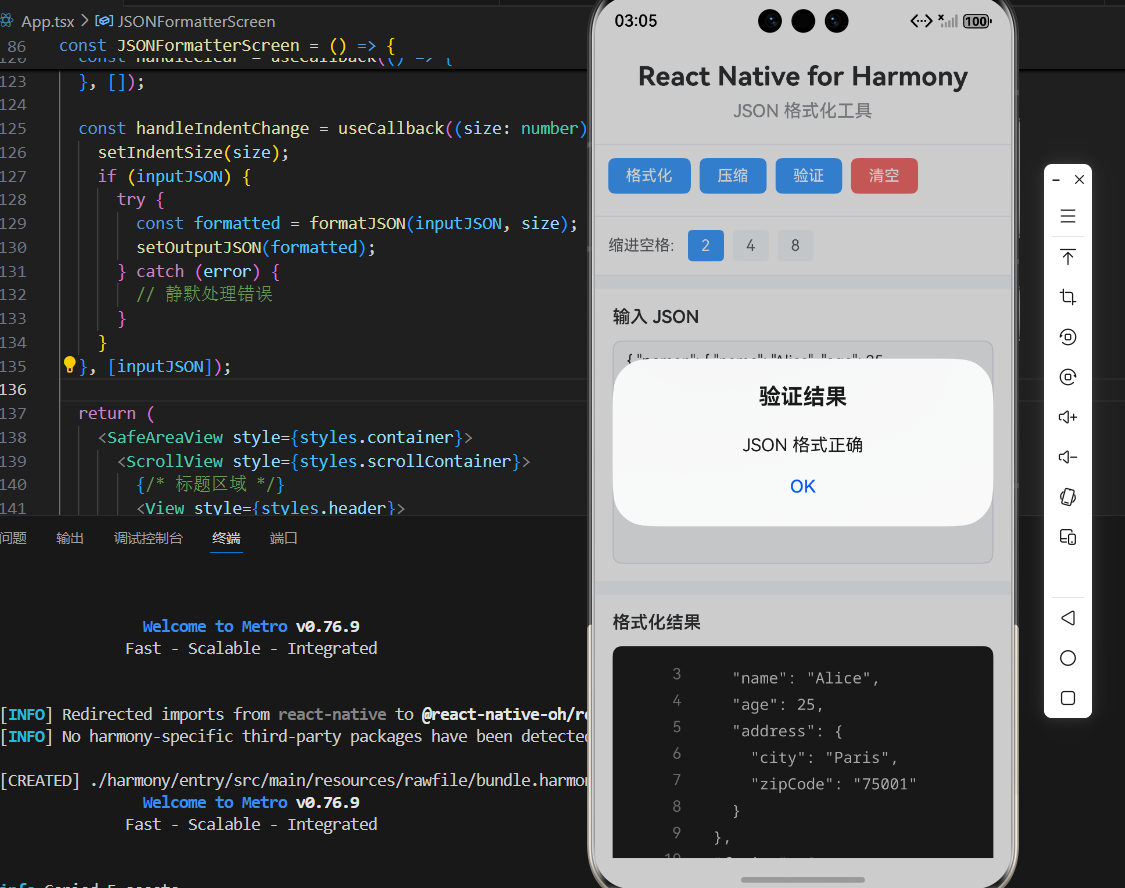Image resolution: width=1125 pixels, height=888 pixels.
Task: Open the 端口 ports panel tab
Action: pos(283,538)
